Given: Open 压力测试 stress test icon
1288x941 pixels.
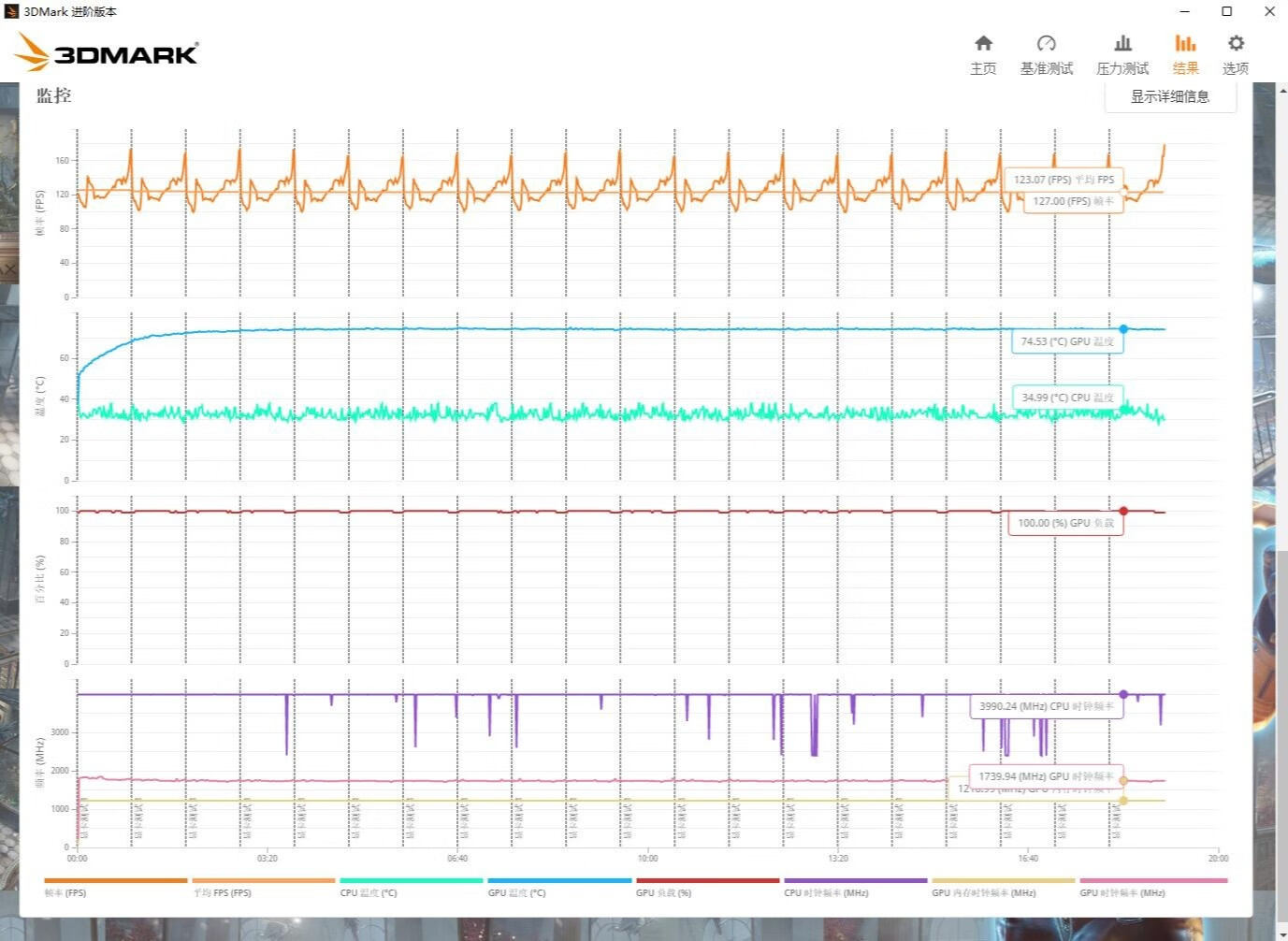Looking at the screenshot, I should tap(1122, 44).
